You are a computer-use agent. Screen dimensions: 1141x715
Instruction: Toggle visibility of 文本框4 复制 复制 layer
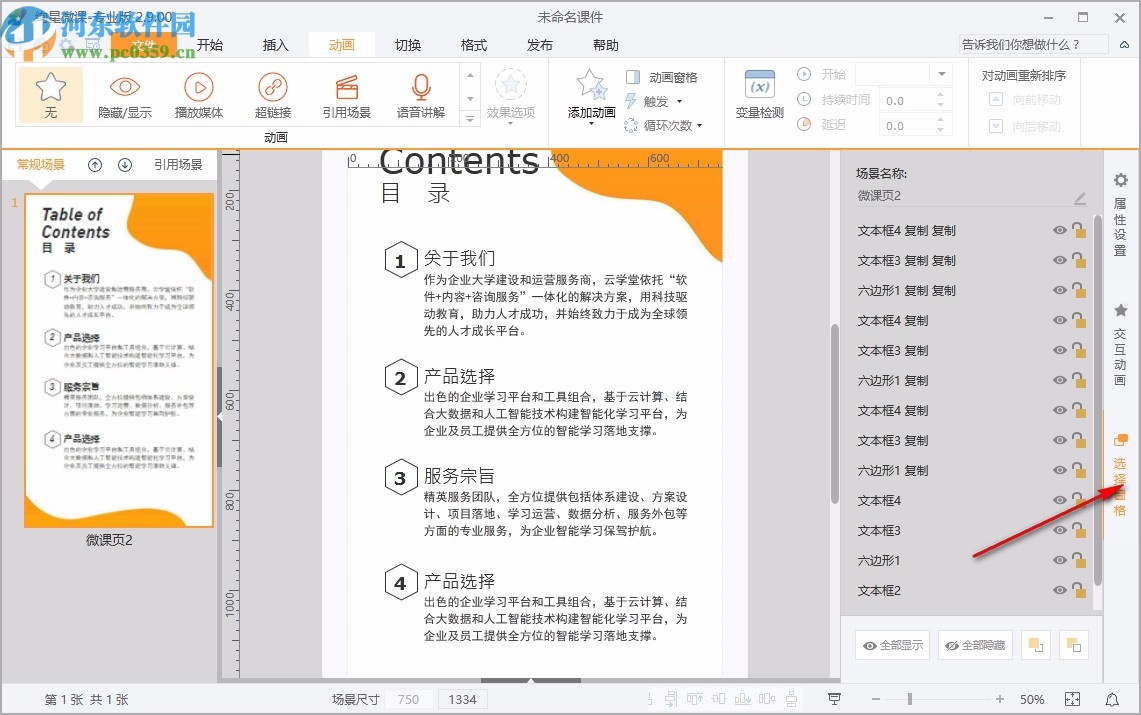(x=1060, y=231)
